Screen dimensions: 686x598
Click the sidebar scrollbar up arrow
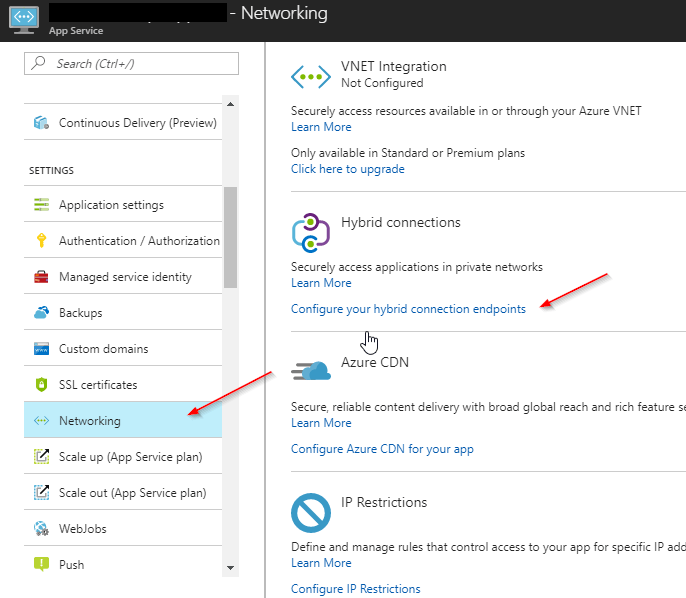click(x=231, y=104)
